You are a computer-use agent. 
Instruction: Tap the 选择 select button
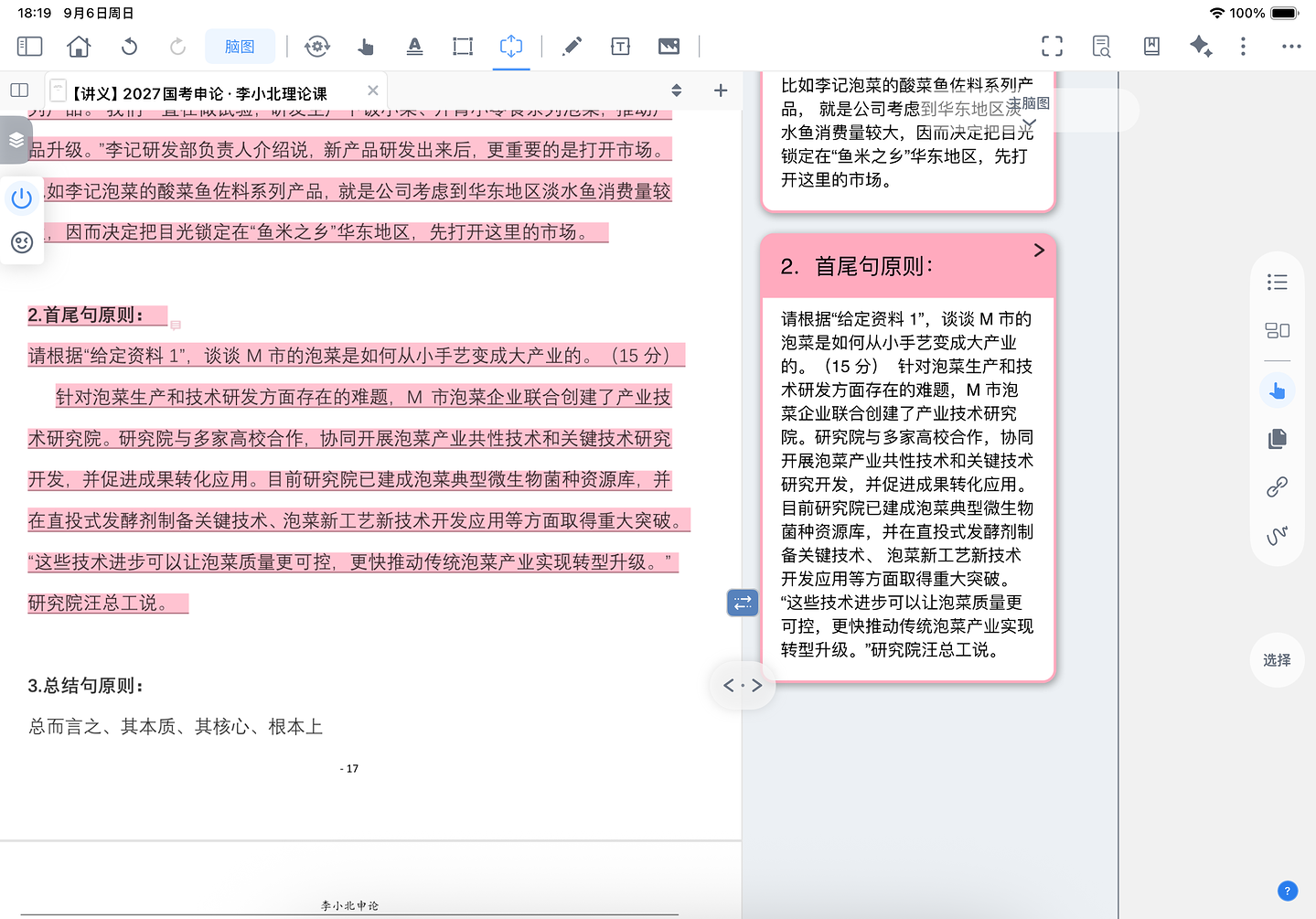point(1278,659)
